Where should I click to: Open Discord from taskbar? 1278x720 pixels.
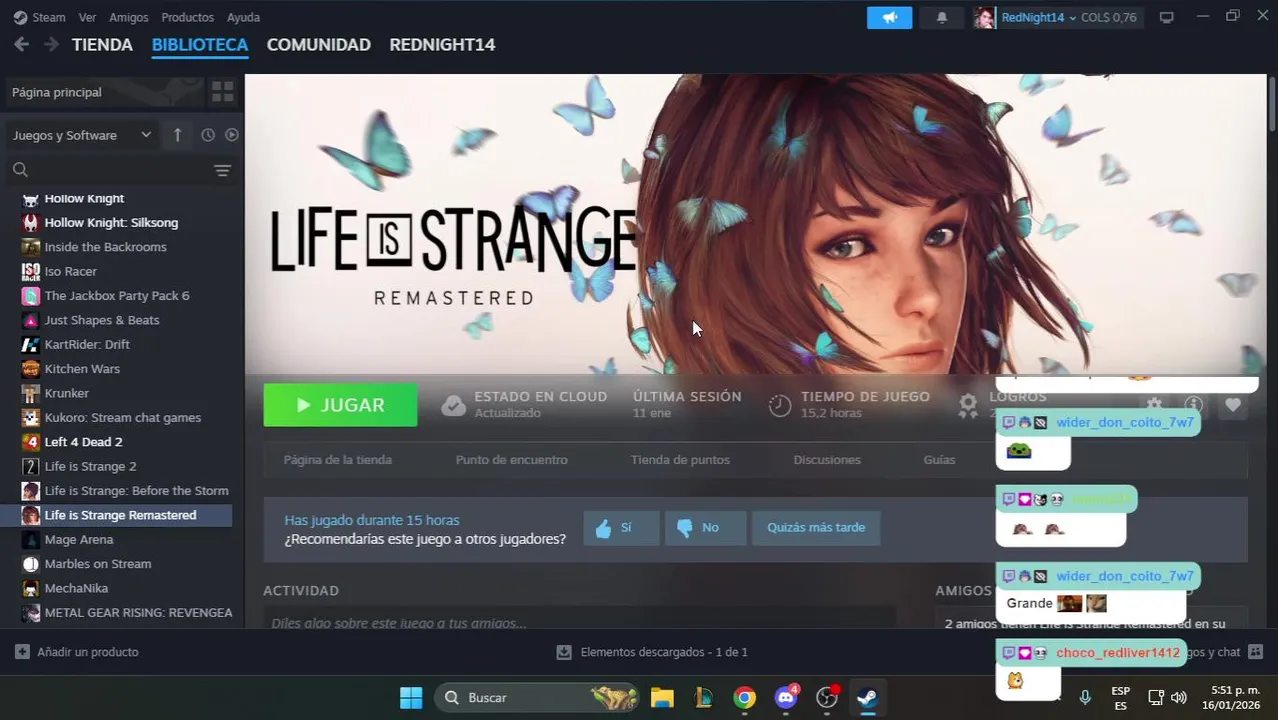click(786, 697)
